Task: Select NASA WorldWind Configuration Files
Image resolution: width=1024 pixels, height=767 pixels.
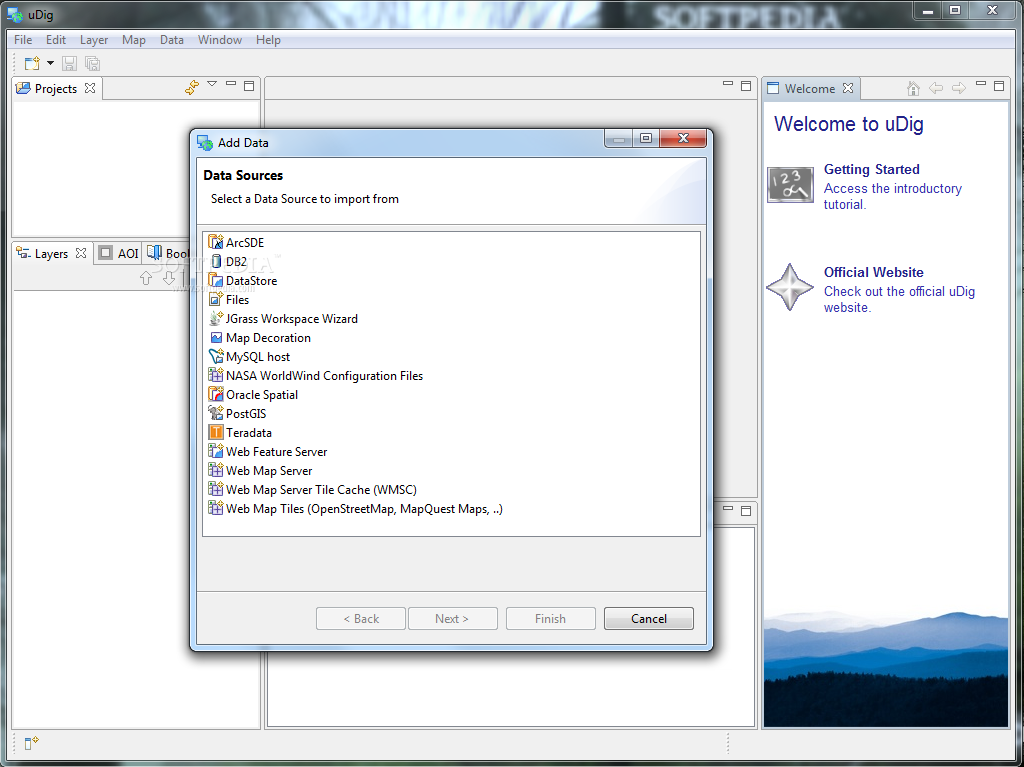Action: pos(316,375)
